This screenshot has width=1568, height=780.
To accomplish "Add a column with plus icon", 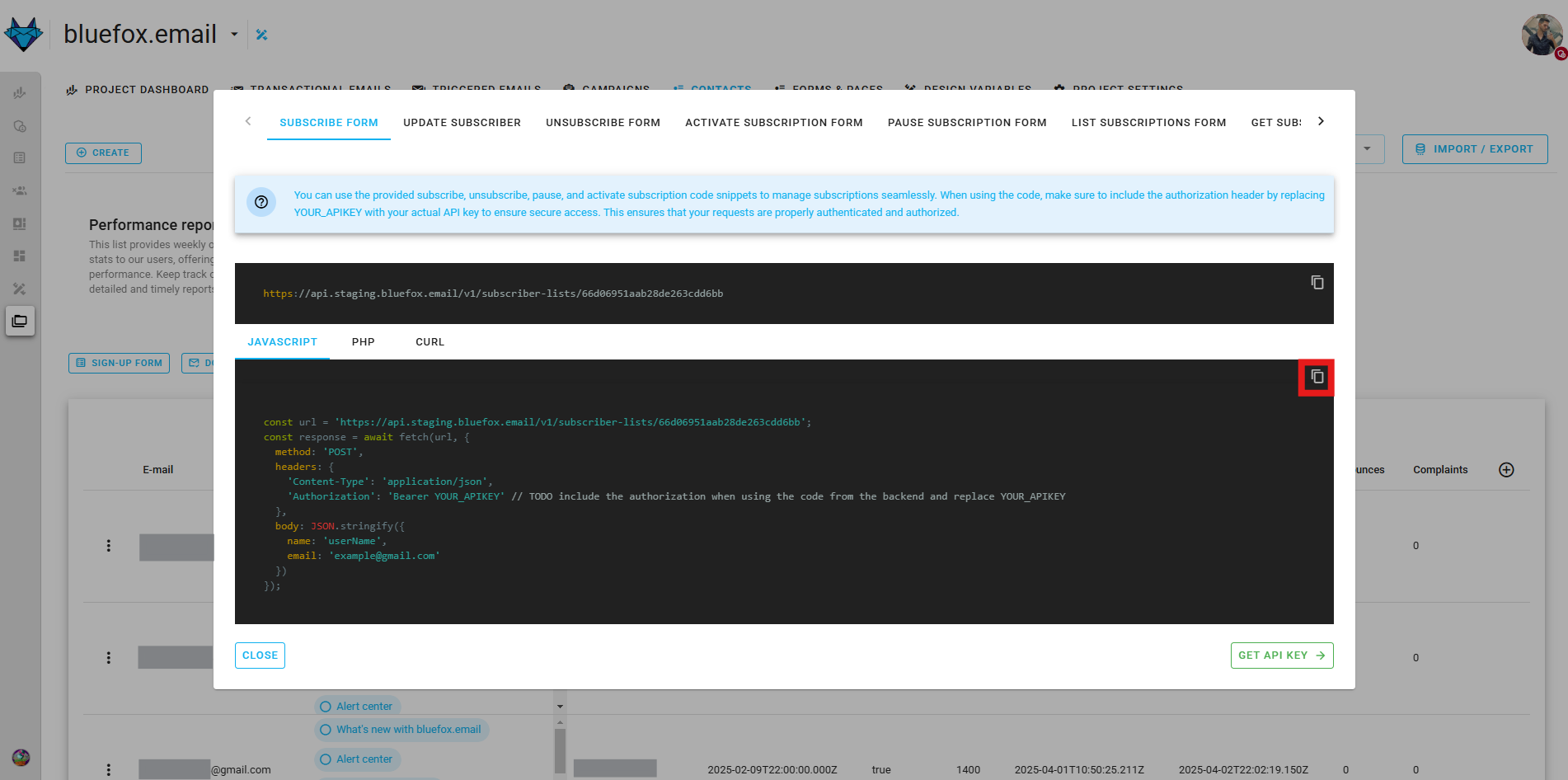I will [x=1506, y=470].
